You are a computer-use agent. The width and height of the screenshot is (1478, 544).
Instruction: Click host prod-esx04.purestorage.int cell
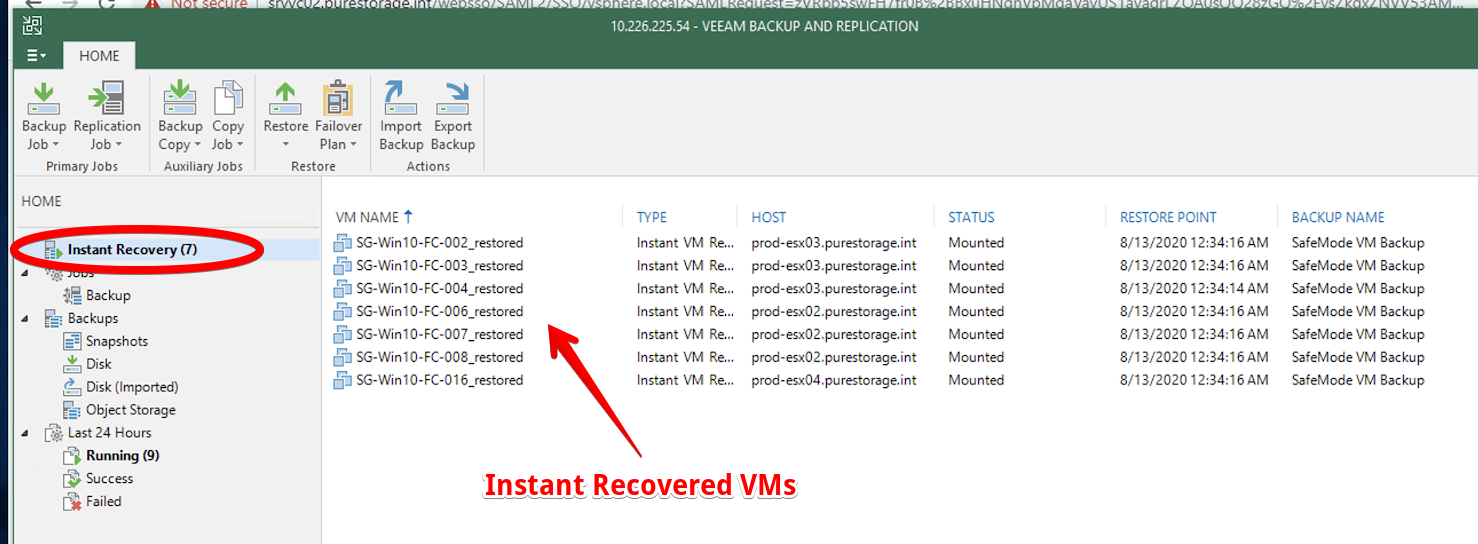[834, 381]
